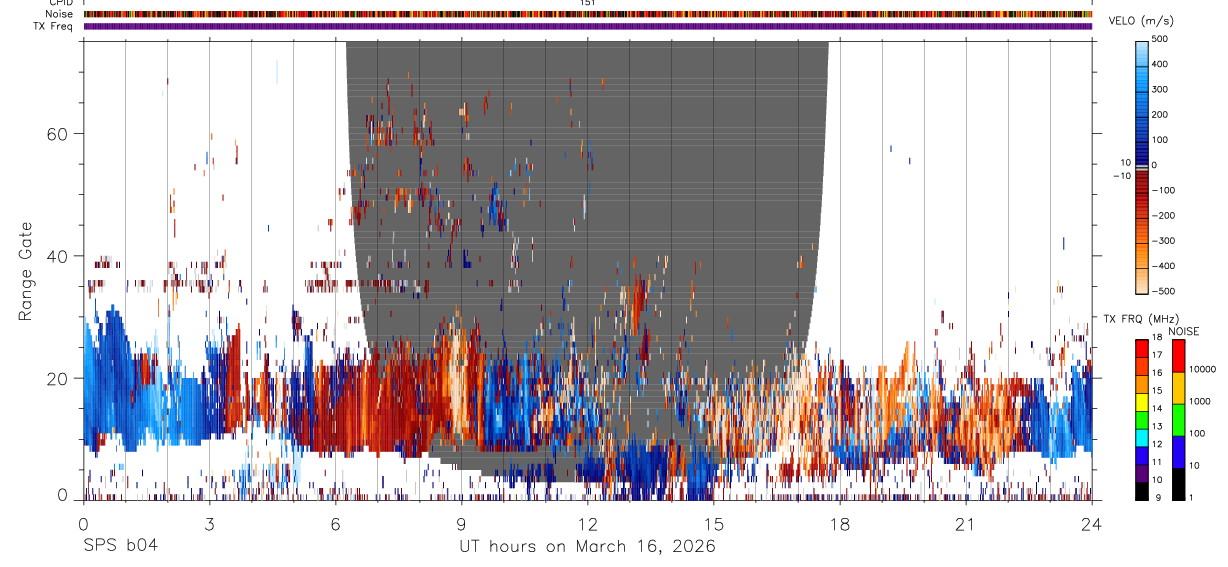Click the '1' tick on NOISE legend
1228x567 pixels.
pyautogui.click(x=1191, y=498)
